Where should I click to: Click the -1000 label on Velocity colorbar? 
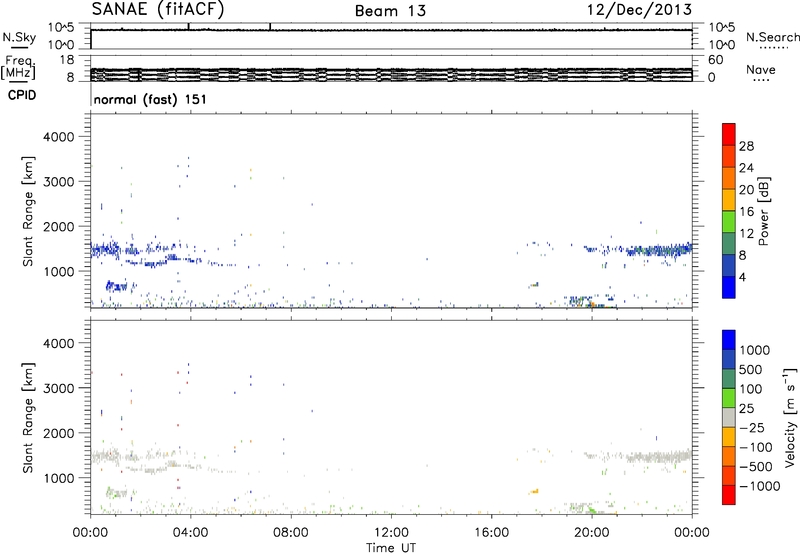(x=759, y=486)
